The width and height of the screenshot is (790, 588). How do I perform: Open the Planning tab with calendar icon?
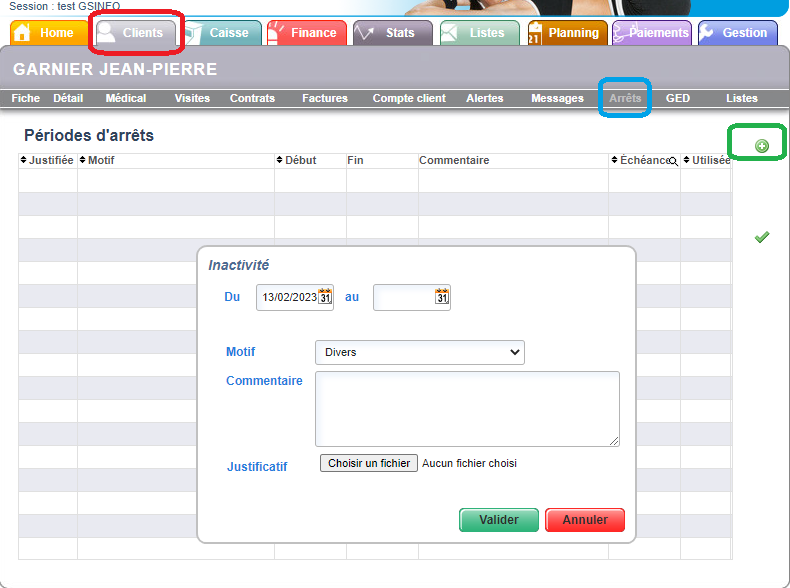click(x=565, y=33)
